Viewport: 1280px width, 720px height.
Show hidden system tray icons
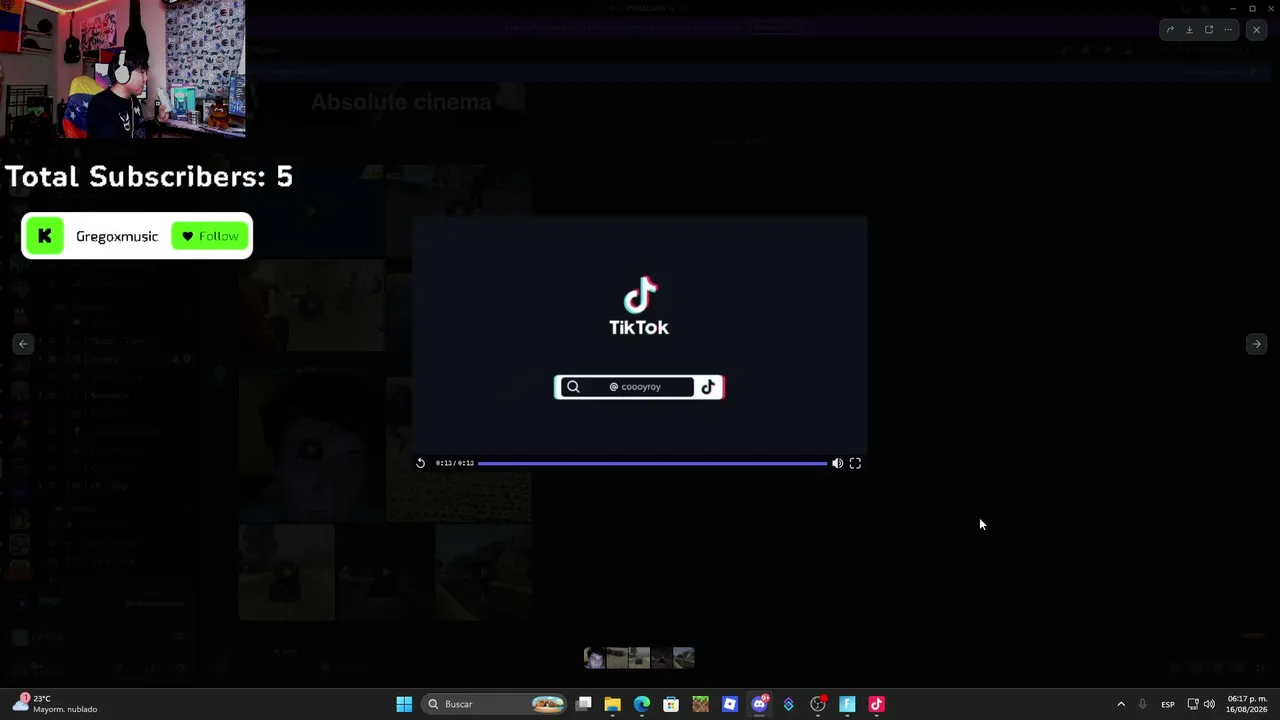[x=1121, y=704]
